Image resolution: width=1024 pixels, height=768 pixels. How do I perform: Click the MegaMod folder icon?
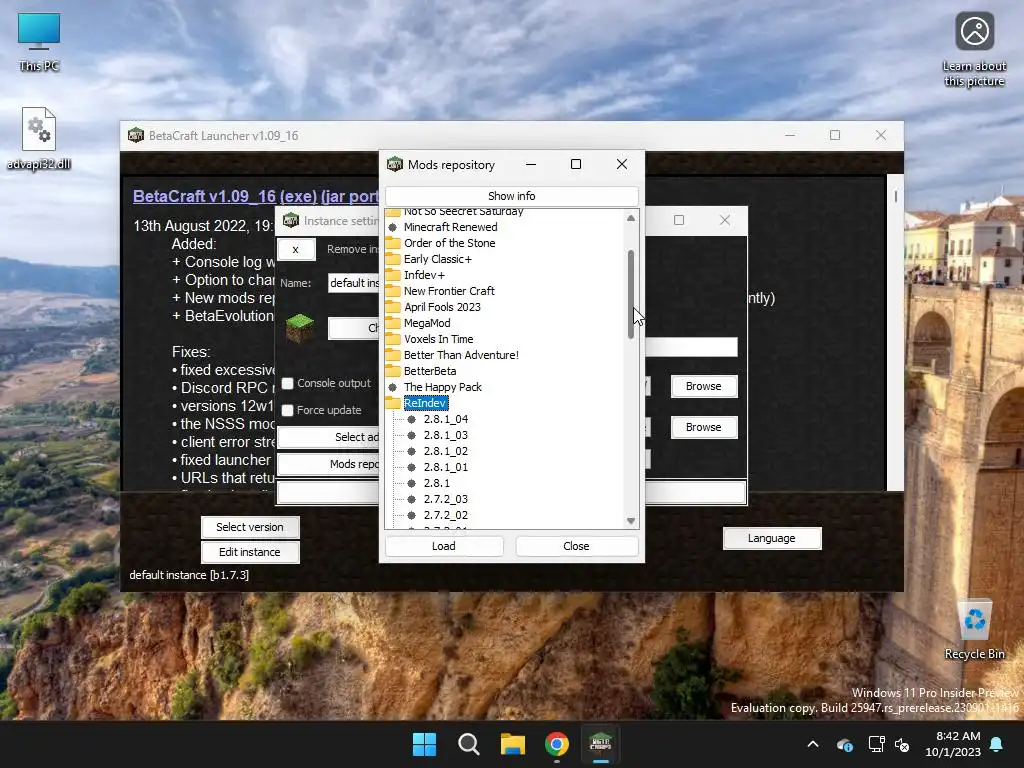pyautogui.click(x=392, y=323)
